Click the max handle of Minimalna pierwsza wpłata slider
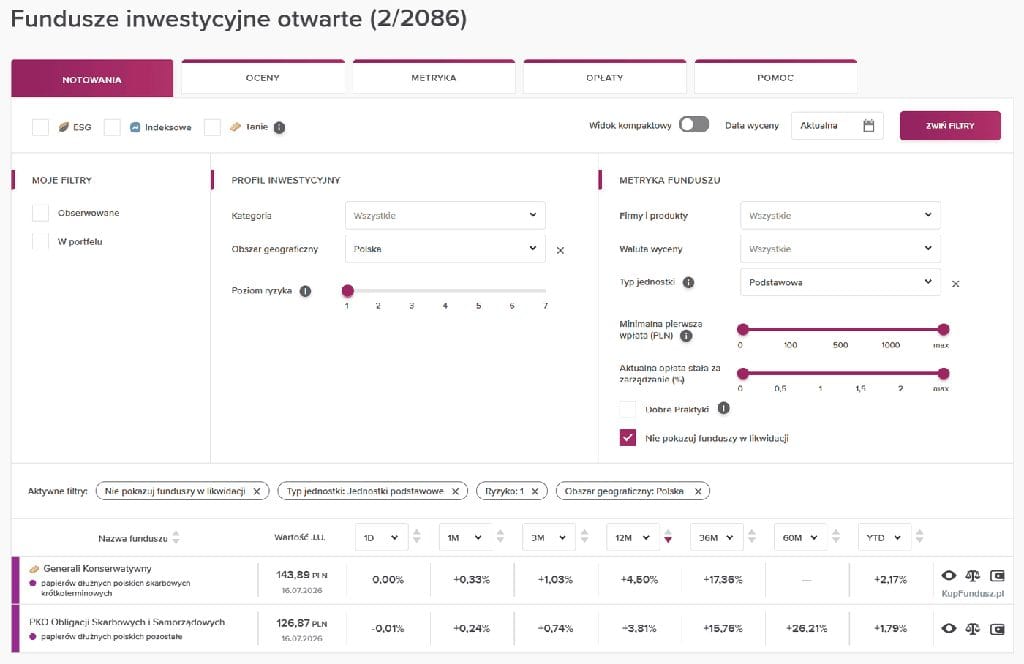This screenshot has width=1024, height=664. [943, 330]
